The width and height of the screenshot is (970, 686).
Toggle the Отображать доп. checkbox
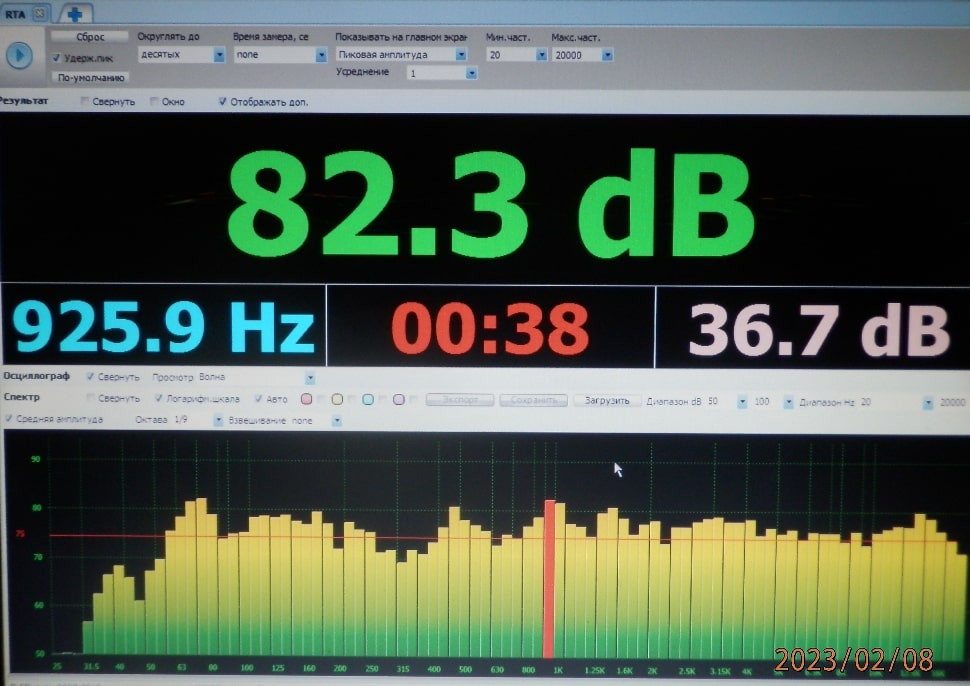[x=222, y=101]
